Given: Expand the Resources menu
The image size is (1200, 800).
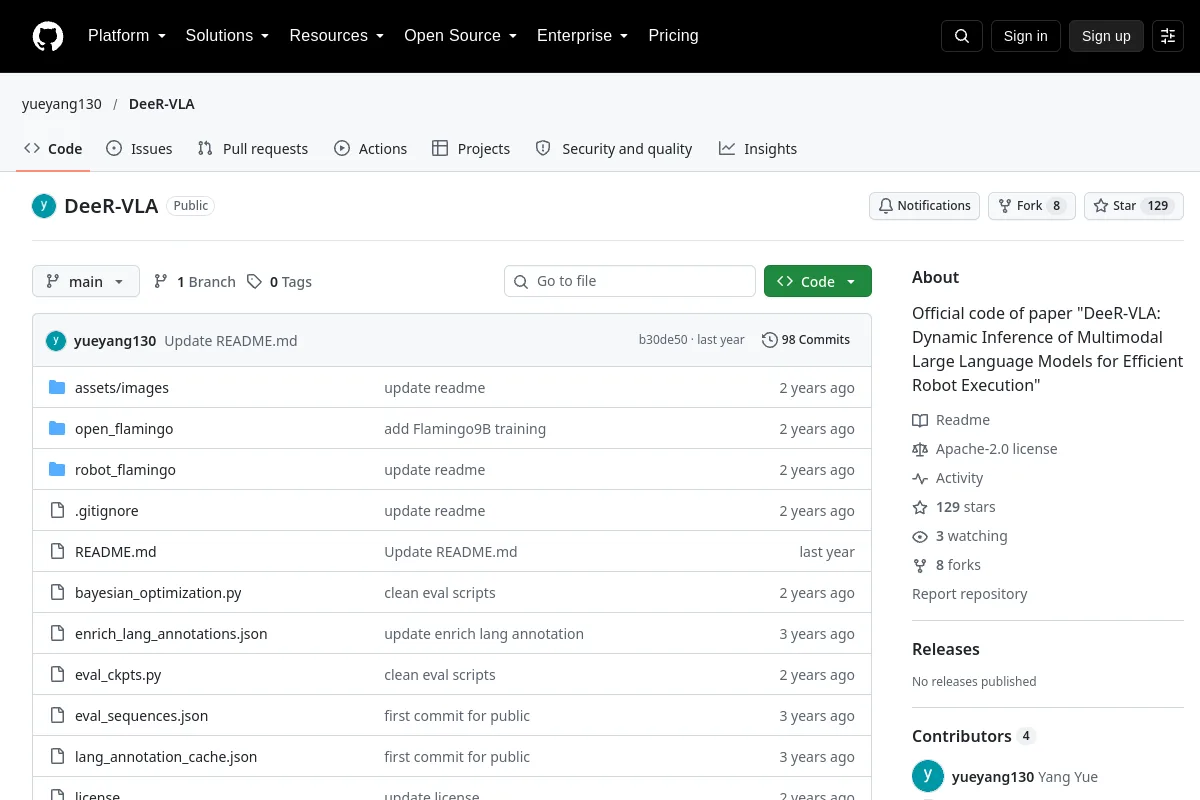Looking at the screenshot, I should [337, 36].
